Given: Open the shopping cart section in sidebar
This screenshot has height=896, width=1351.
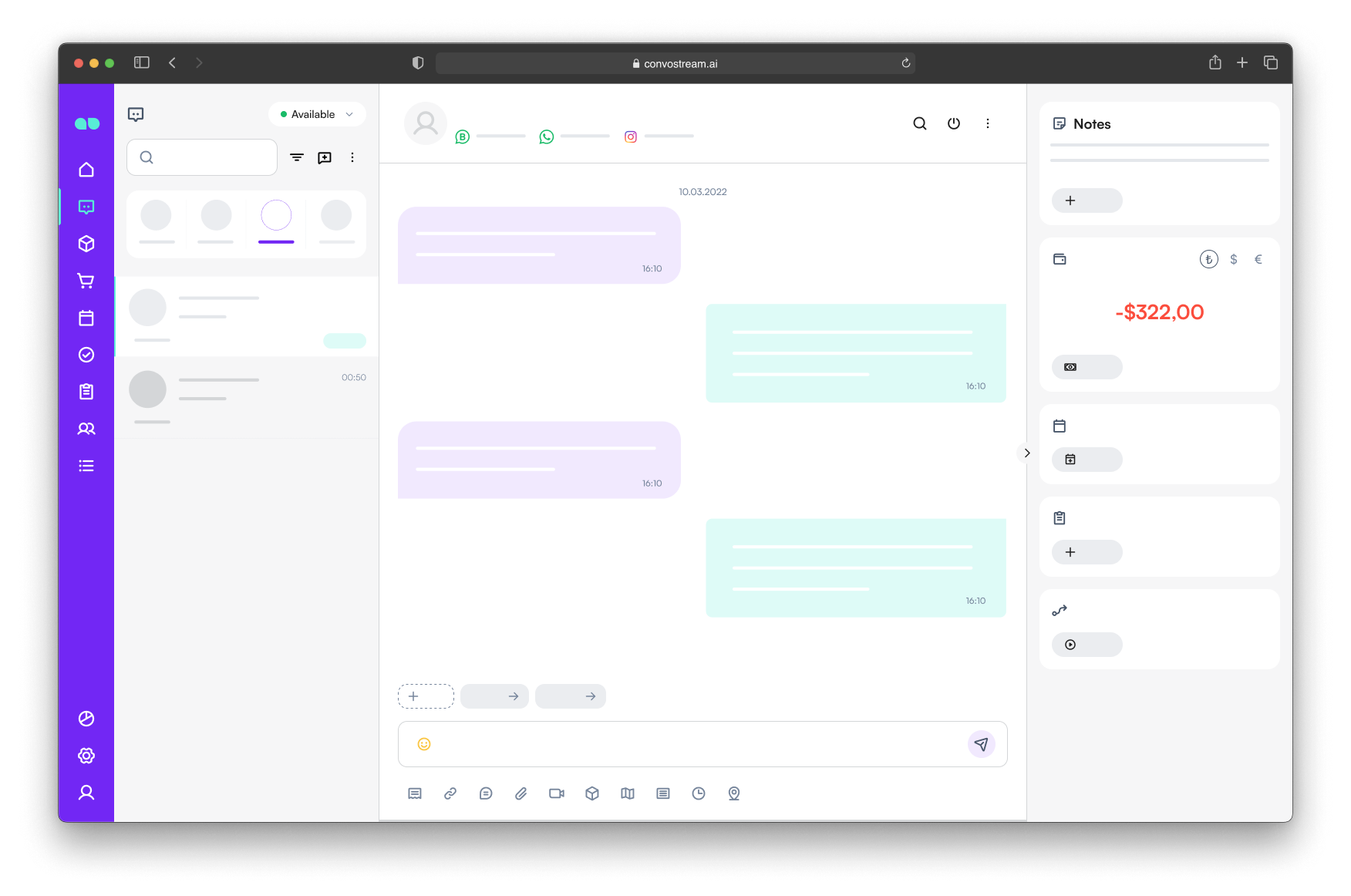Looking at the screenshot, I should point(86,281).
